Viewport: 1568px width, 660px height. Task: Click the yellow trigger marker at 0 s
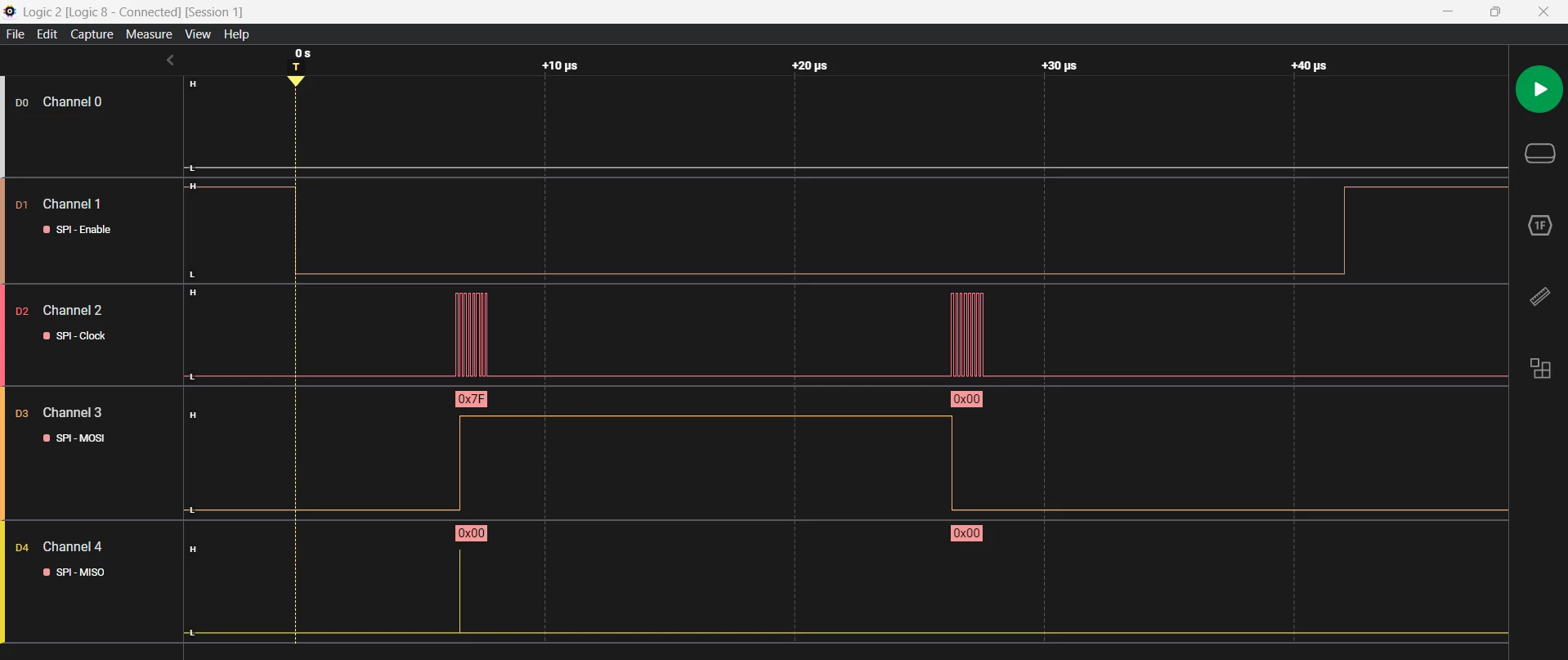coord(296,81)
